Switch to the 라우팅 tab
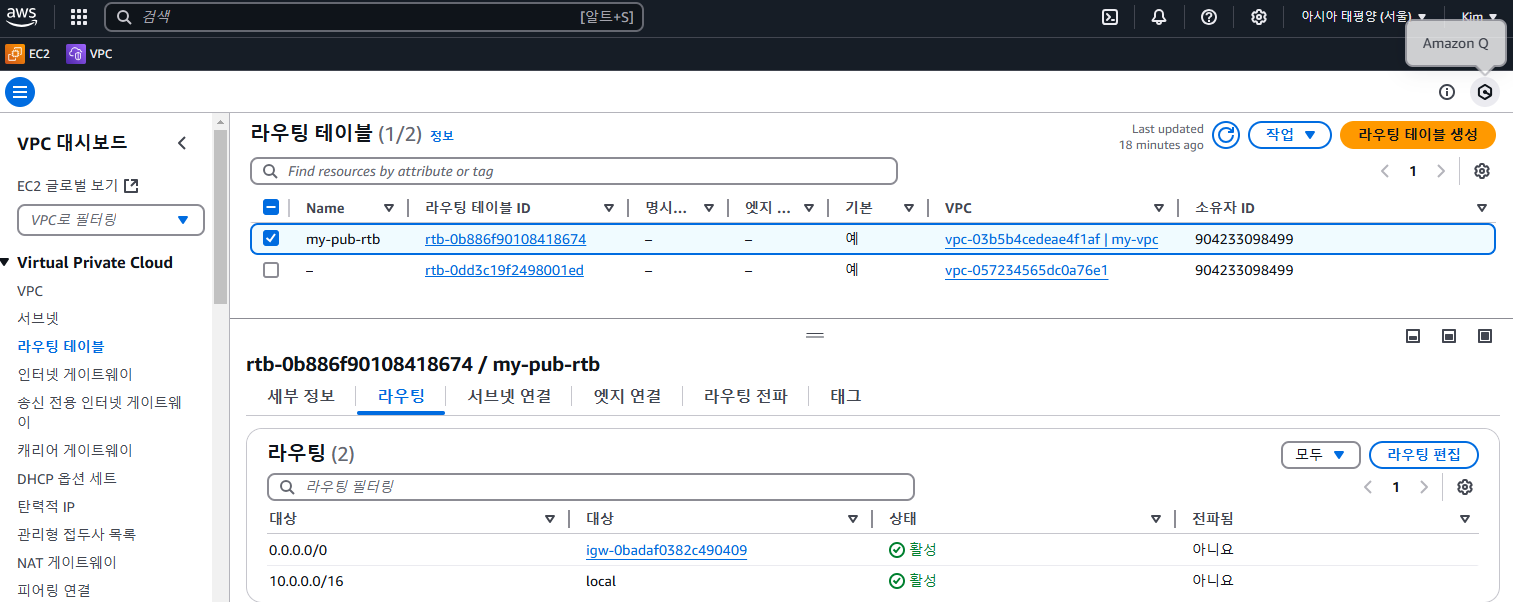This screenshot has height=602, width=1513. pos(401,396)
